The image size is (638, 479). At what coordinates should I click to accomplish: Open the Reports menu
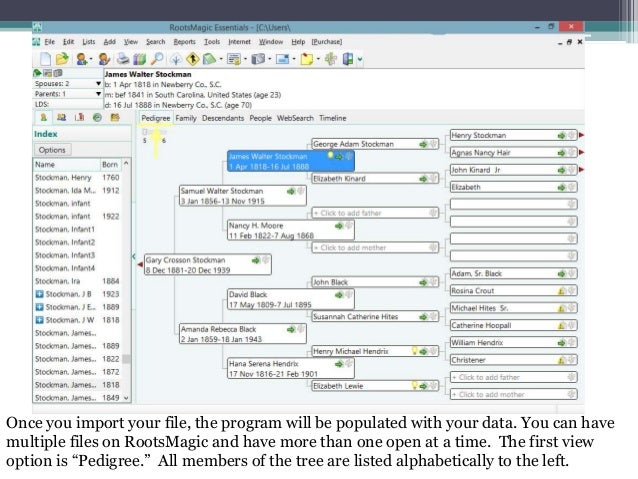[x=184, y=41]
